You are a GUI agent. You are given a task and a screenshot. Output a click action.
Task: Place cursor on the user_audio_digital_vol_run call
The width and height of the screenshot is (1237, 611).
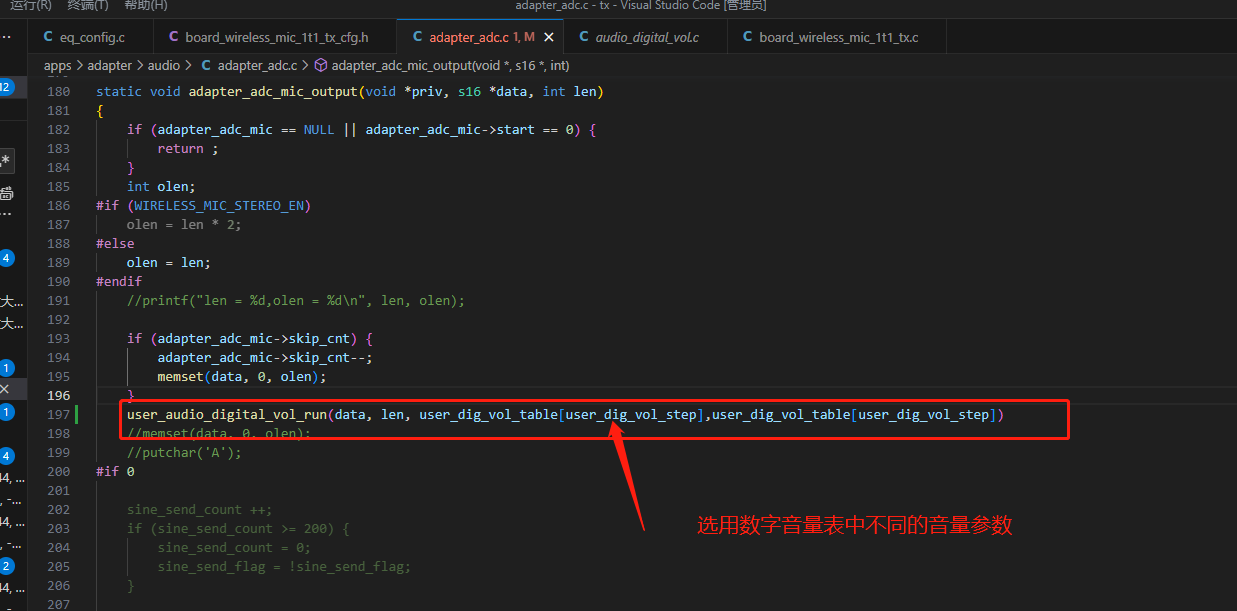tap(226, 414)
